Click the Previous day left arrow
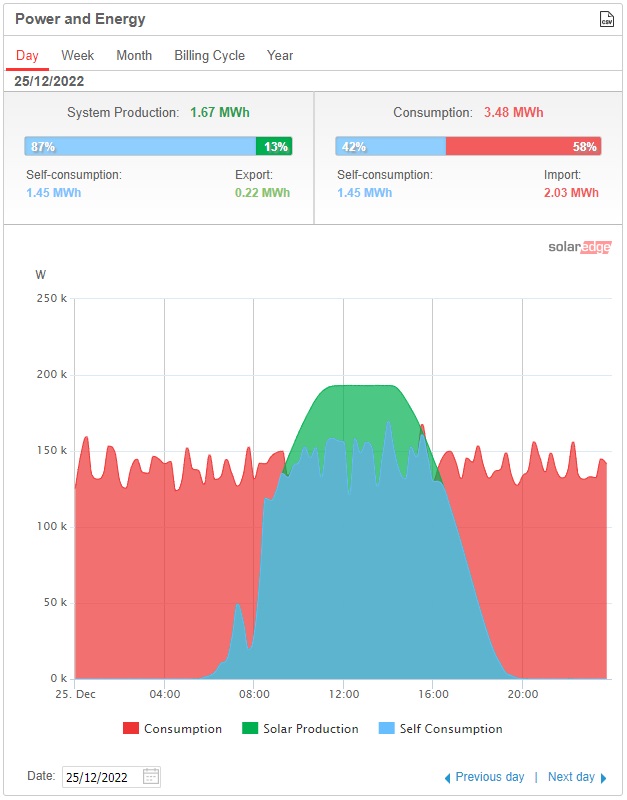The height and width of the screenshot is (800, 627). click(447, 778)
